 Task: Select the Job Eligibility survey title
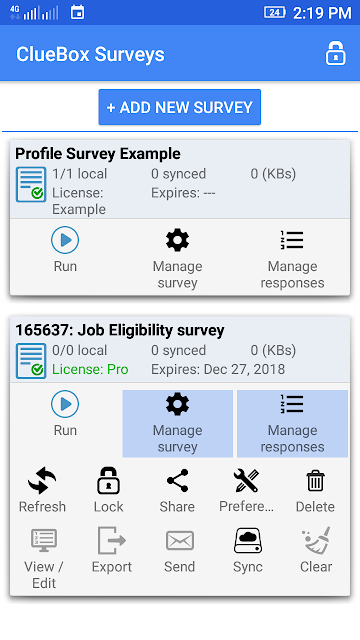[120, 330]
